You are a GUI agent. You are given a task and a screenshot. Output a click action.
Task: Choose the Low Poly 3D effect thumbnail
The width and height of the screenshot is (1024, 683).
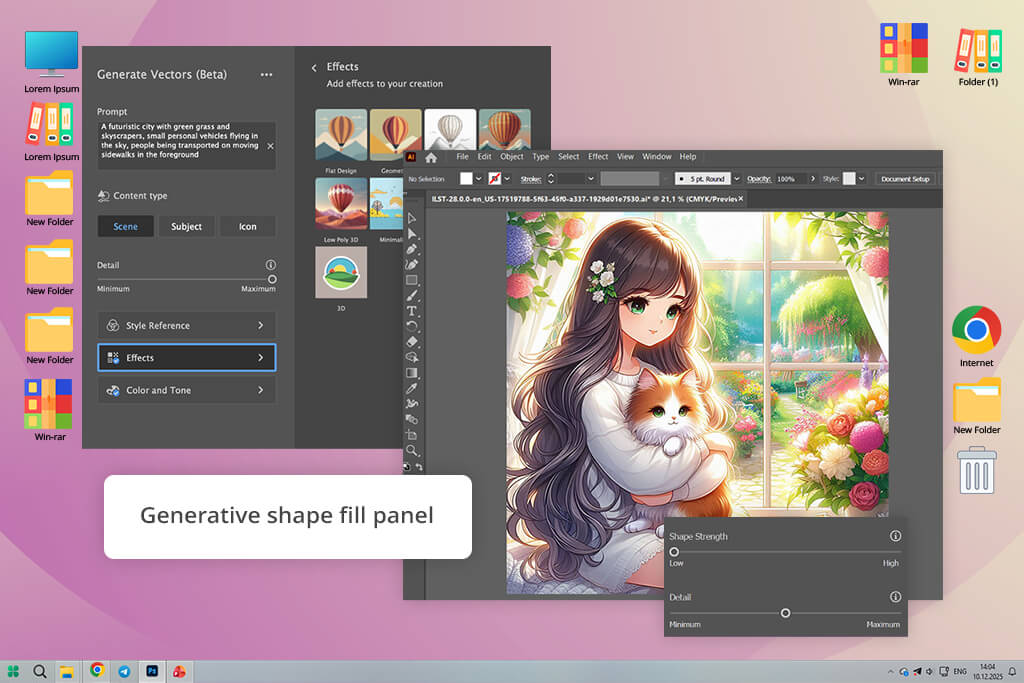click(x=341, y=204)
